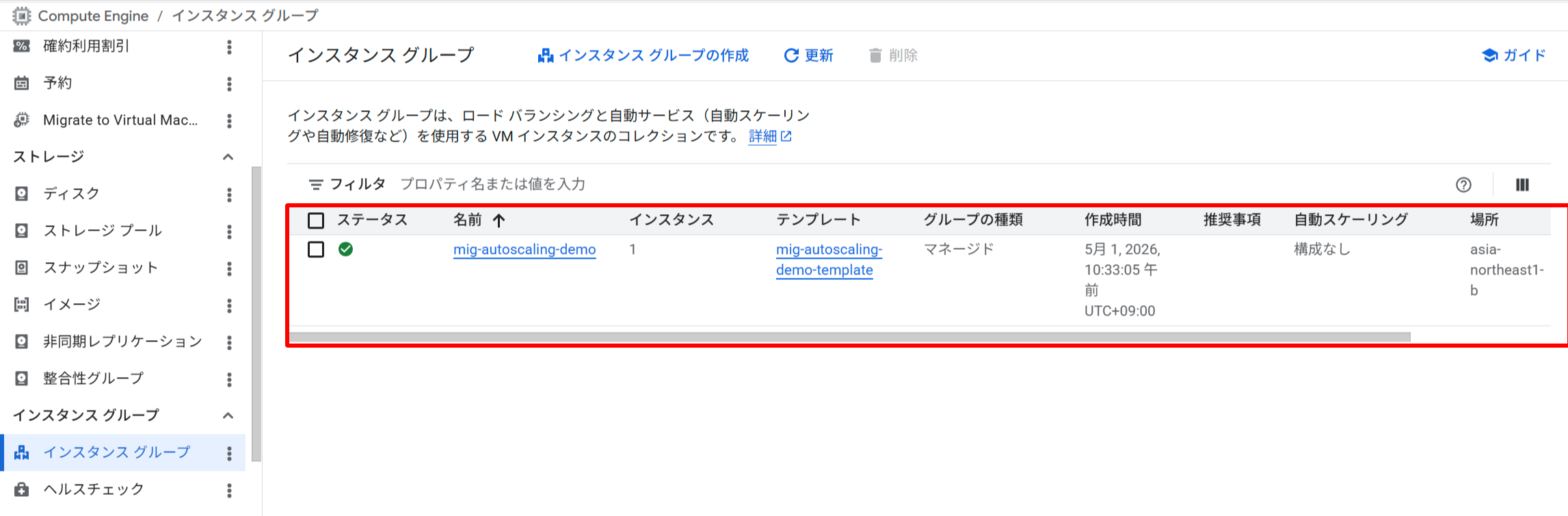1568x516 pixels.
Task: Click the 場所 column header
Action: coord(1485,220)
